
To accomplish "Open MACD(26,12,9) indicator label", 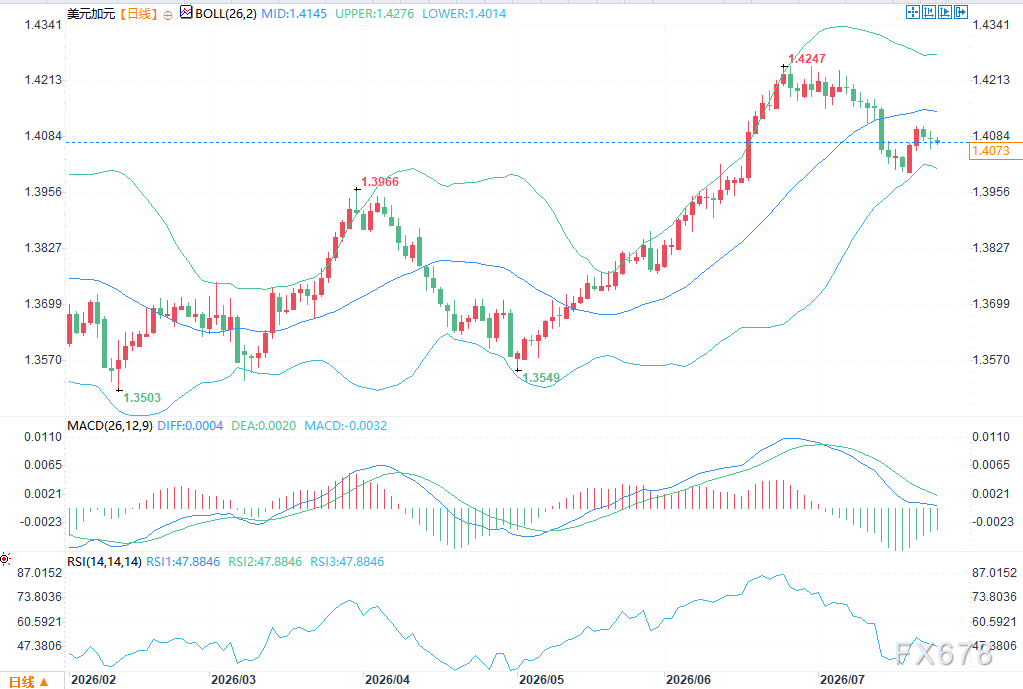I will click(x=110, y=425).
